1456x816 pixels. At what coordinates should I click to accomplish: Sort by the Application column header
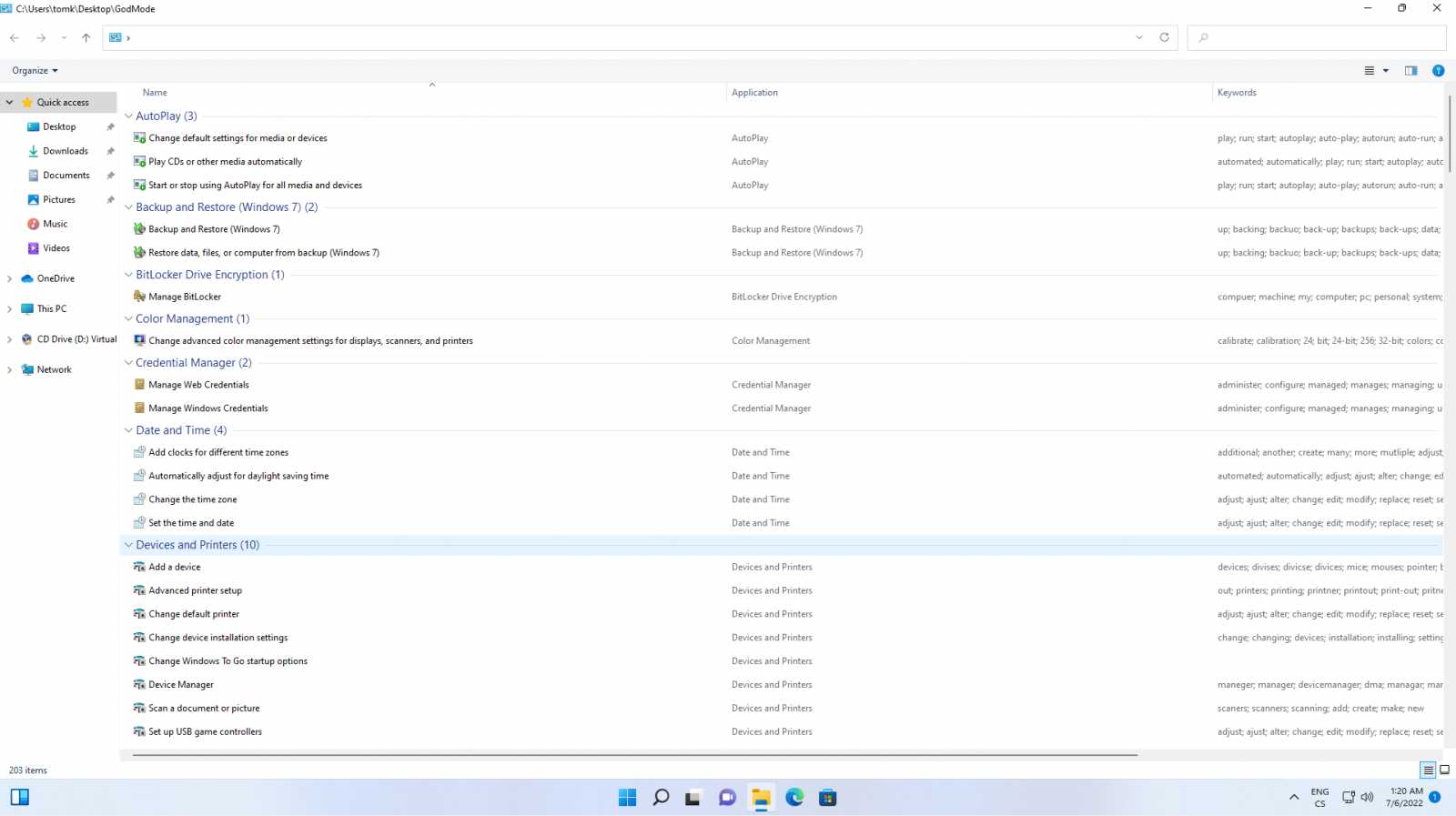click(x=754, y=93)
